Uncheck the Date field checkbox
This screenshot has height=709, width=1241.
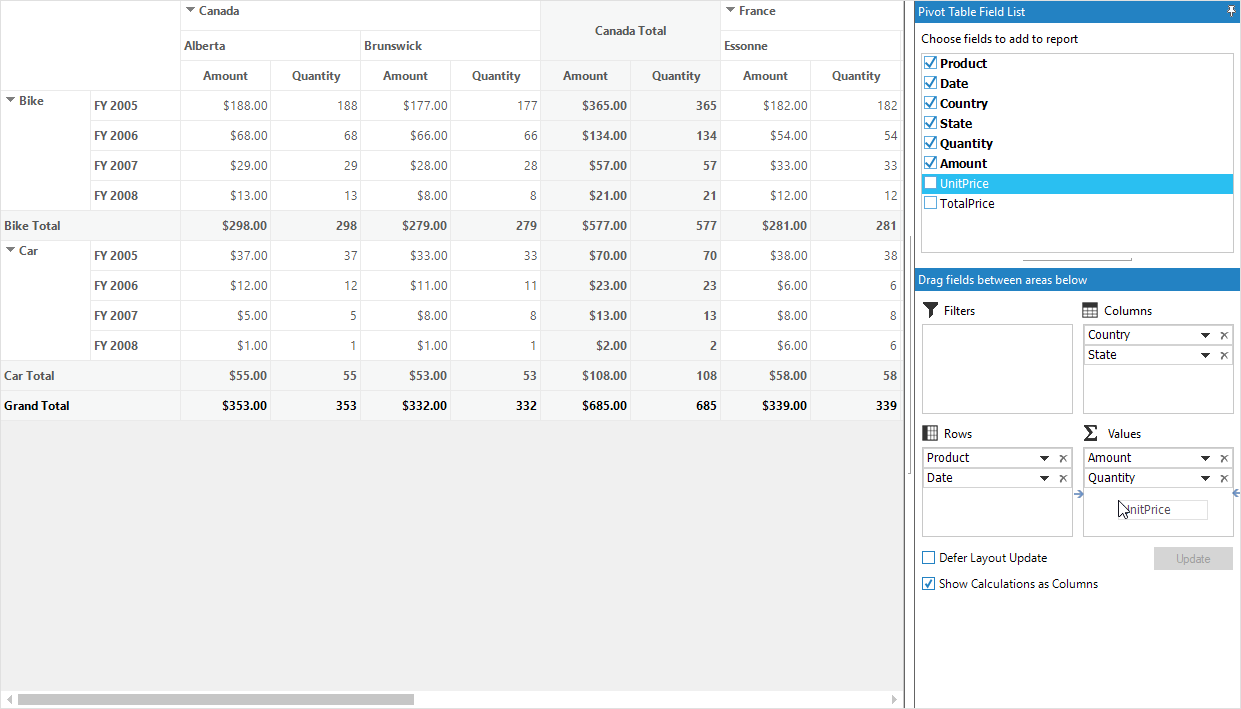(x=930, y=83)
